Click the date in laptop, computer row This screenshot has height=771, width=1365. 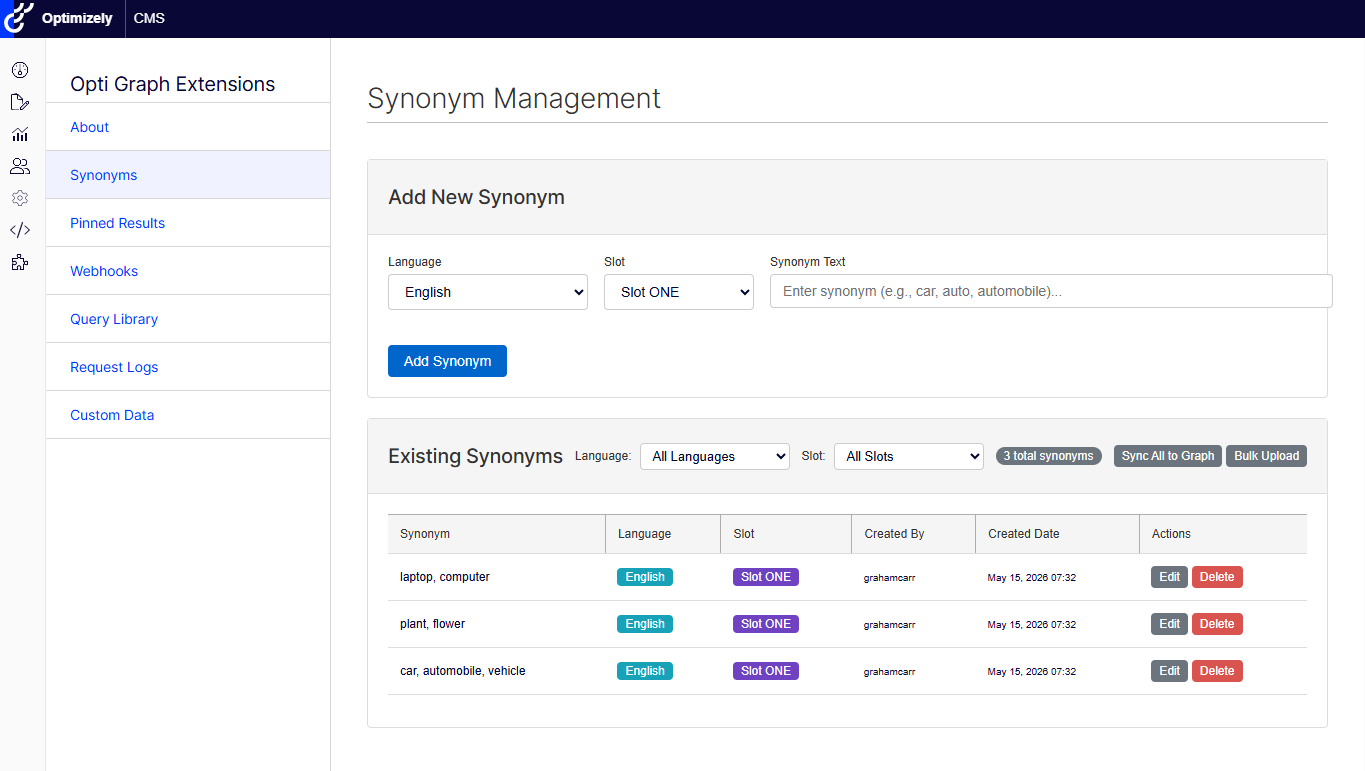(1032, 578)
